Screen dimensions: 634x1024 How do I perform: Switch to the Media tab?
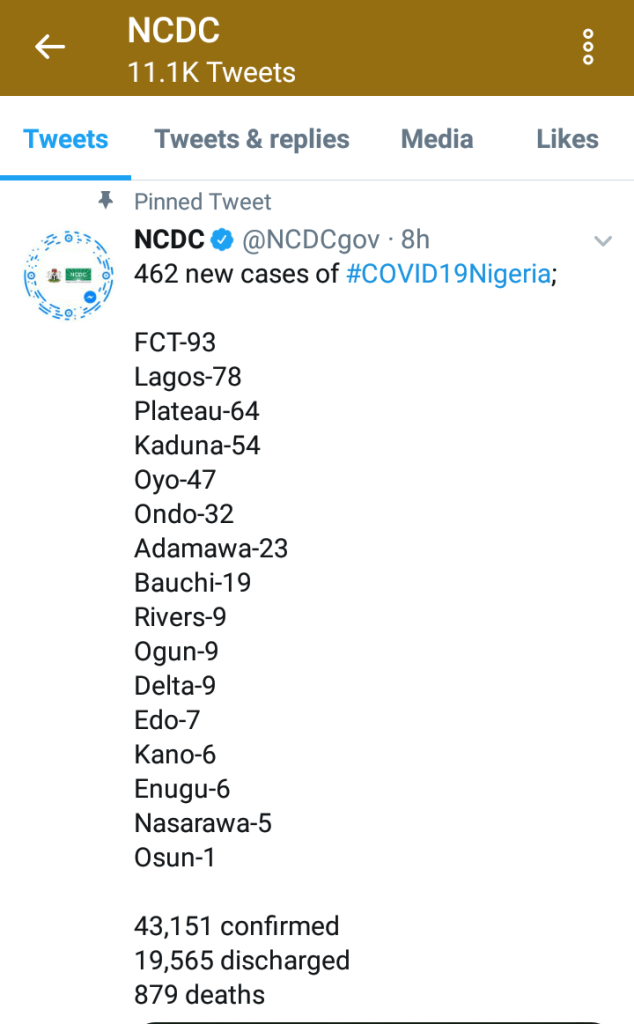pos(437,139)
